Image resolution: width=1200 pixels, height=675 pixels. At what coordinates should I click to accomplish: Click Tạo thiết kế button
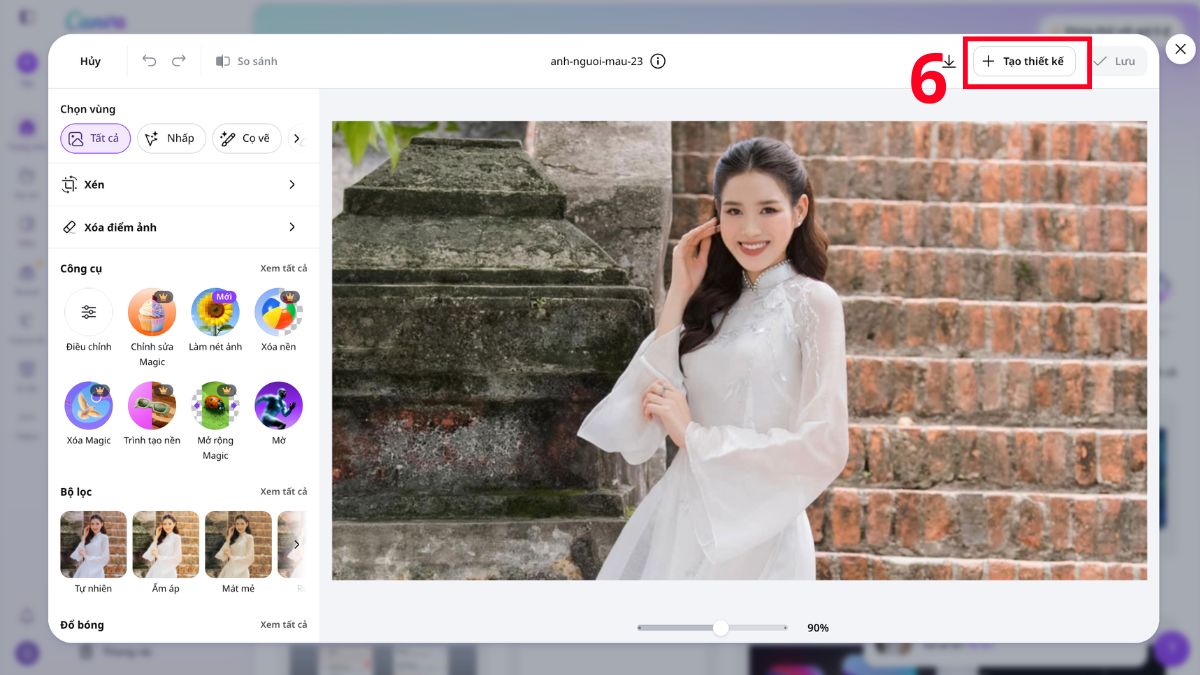(x=1025, y=61)
